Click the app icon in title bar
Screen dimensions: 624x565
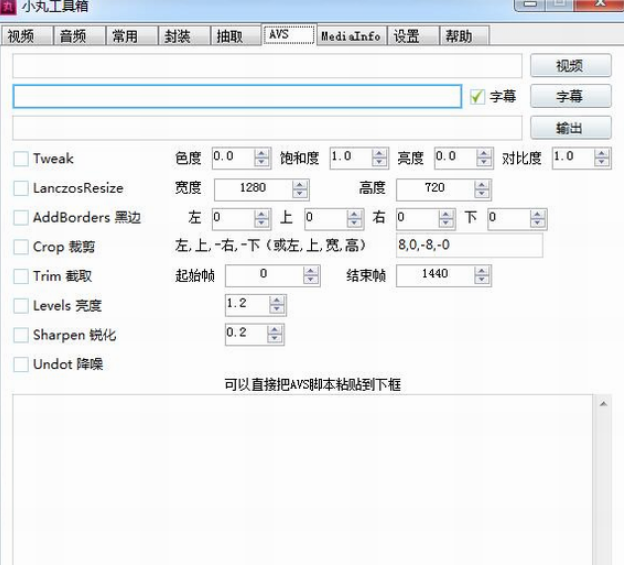(10, 9)
